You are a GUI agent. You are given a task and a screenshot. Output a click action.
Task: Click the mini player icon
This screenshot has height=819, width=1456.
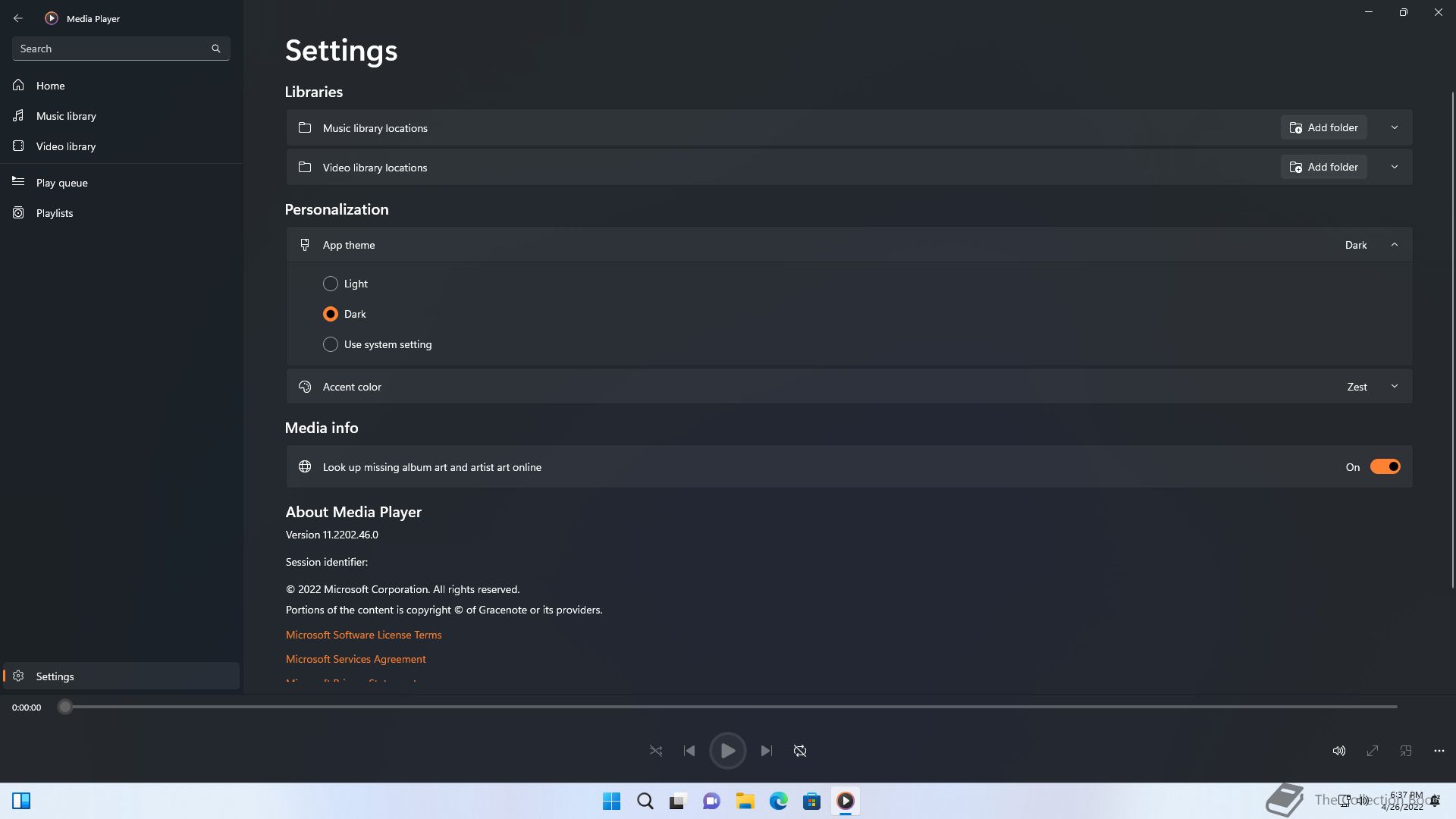[x=1406, y=751]
